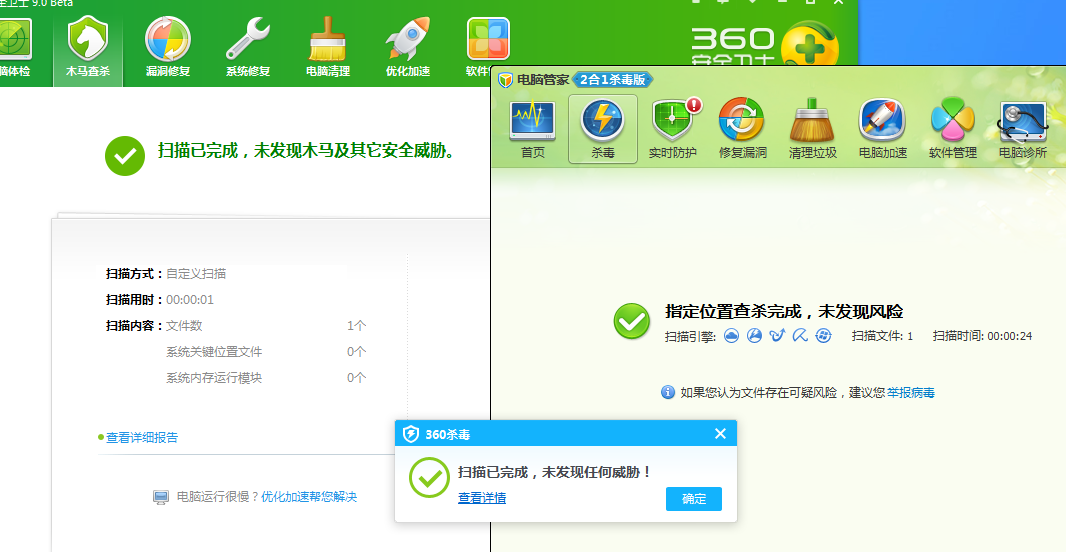Click 扫描时间: 00:00:24 in 电脑管家
1066x552 pixels.
pyautogui.click(x=982, y=335)
